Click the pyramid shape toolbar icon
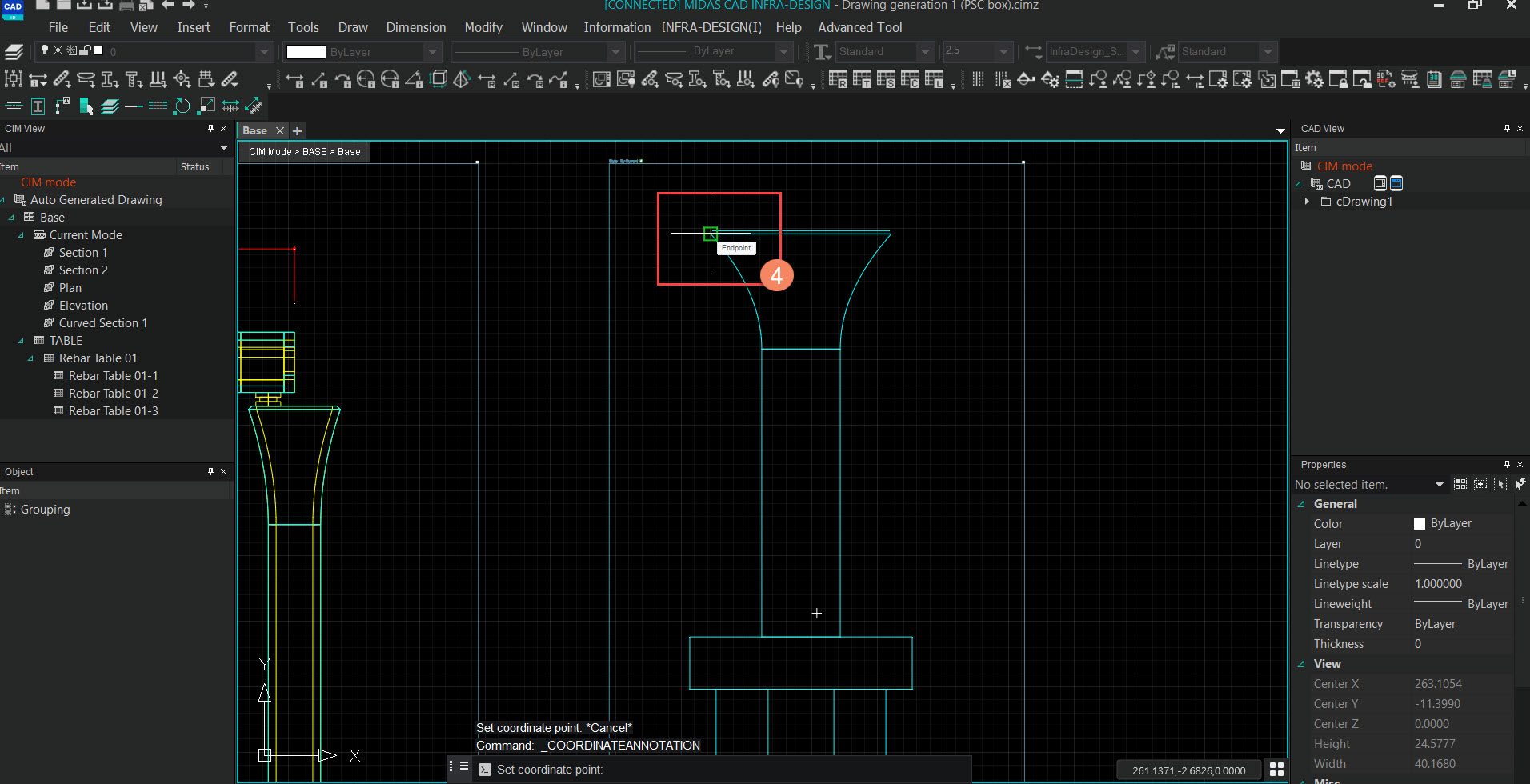The height and width of the screenshot is (784, 1530). click(x=462, y=78)
